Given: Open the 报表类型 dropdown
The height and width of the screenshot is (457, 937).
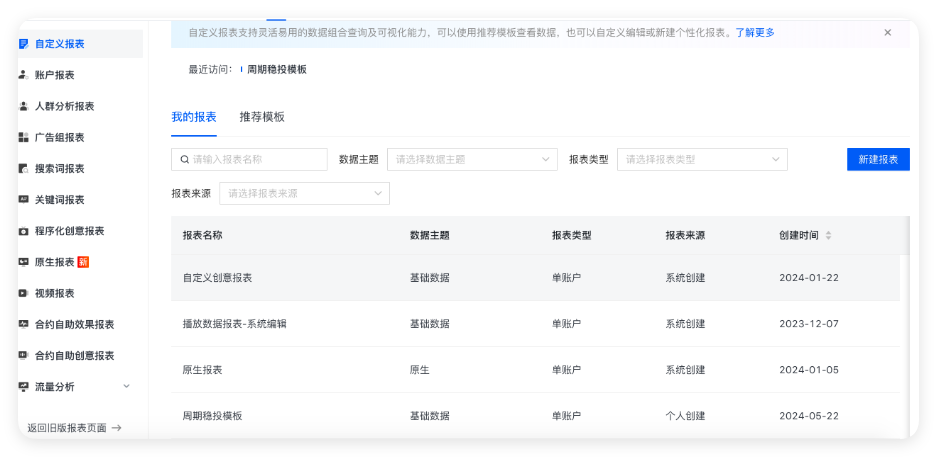Looking at the screenshot, I should tap(702, 160).
